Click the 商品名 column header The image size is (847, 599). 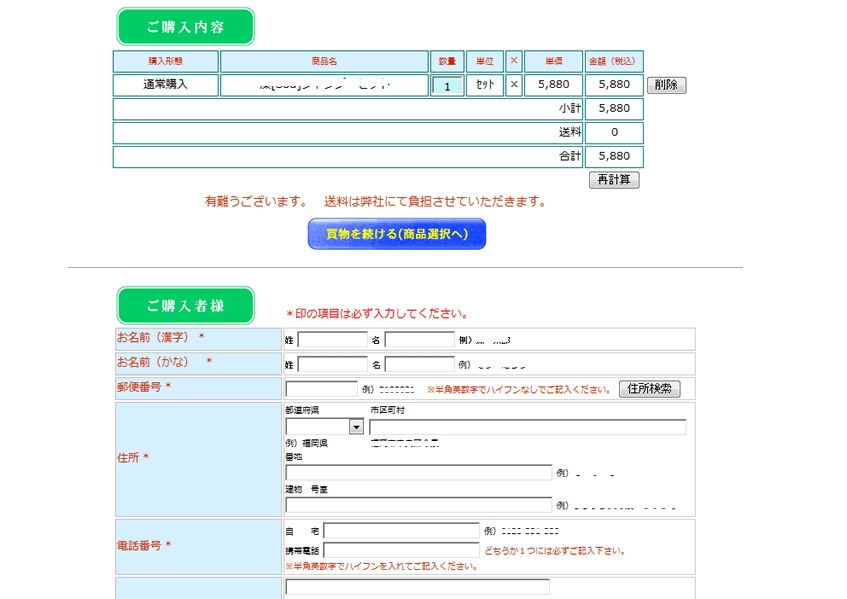(x=324, y=61)
